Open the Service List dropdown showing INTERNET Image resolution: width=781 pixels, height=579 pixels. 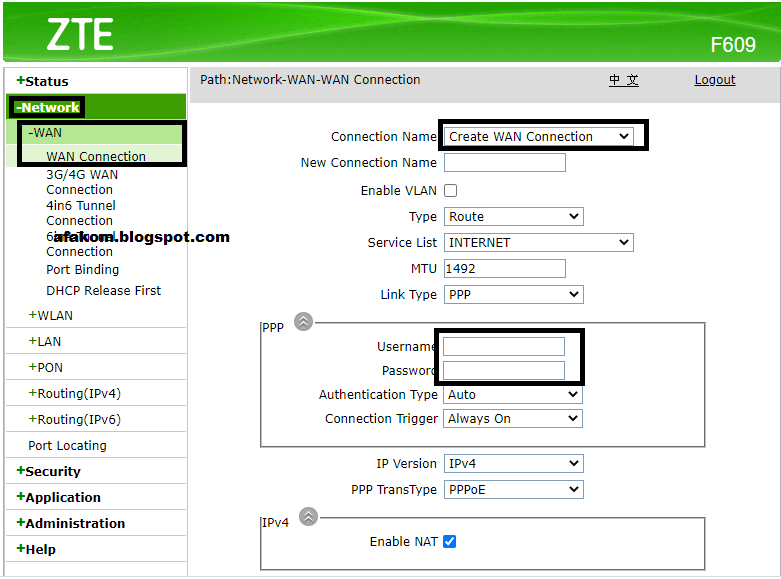tap(538, 243)
